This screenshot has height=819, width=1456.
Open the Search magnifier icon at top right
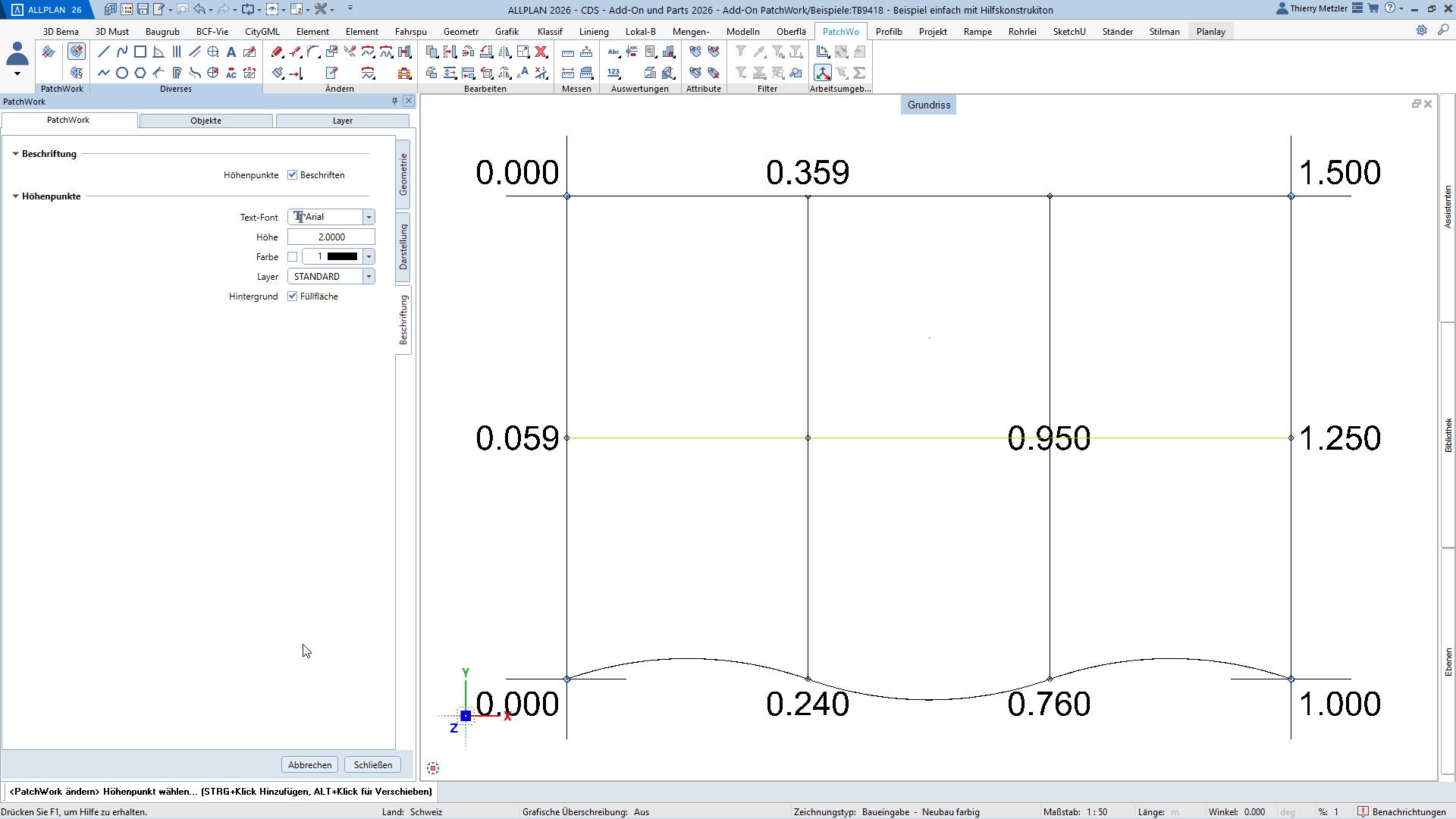coord(1443,30)
